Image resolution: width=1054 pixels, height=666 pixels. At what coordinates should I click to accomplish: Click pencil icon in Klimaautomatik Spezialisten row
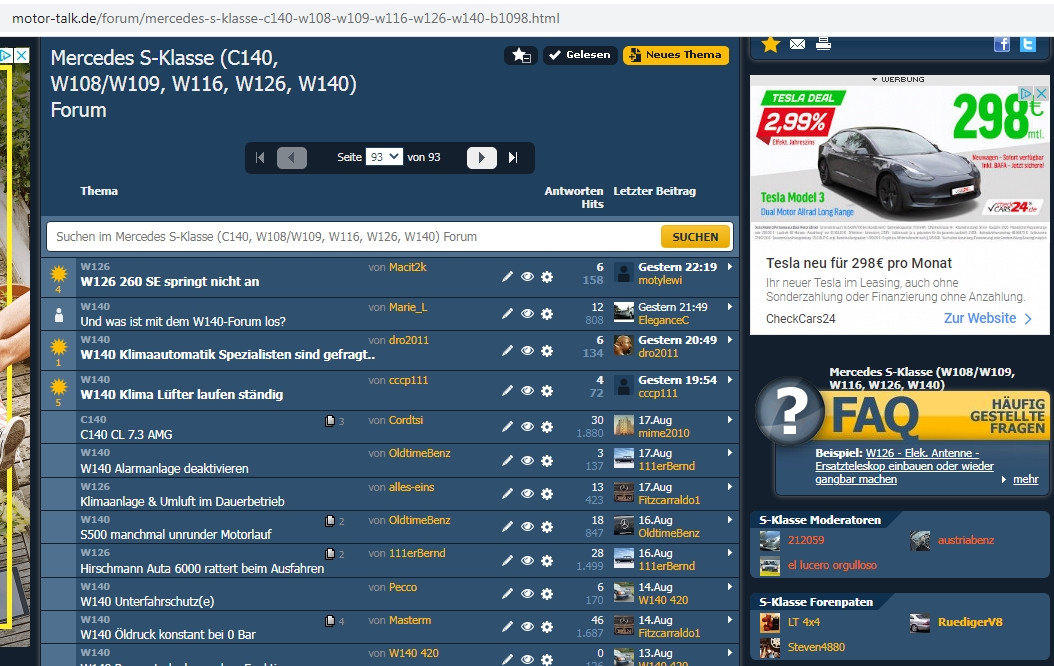point(508,351)
